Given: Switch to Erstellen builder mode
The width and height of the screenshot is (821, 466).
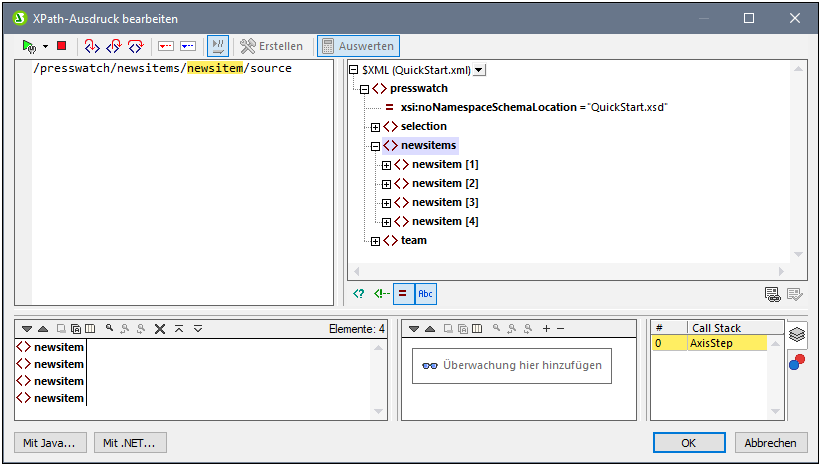Looking at the screenshot, I should [271, 46].
